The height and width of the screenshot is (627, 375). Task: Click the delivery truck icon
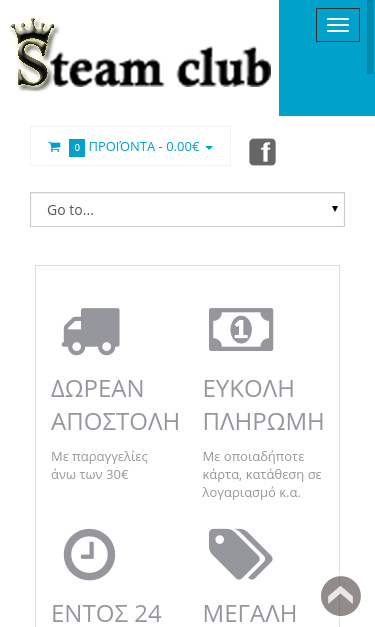pyautogui.click(x=91, y=331)
